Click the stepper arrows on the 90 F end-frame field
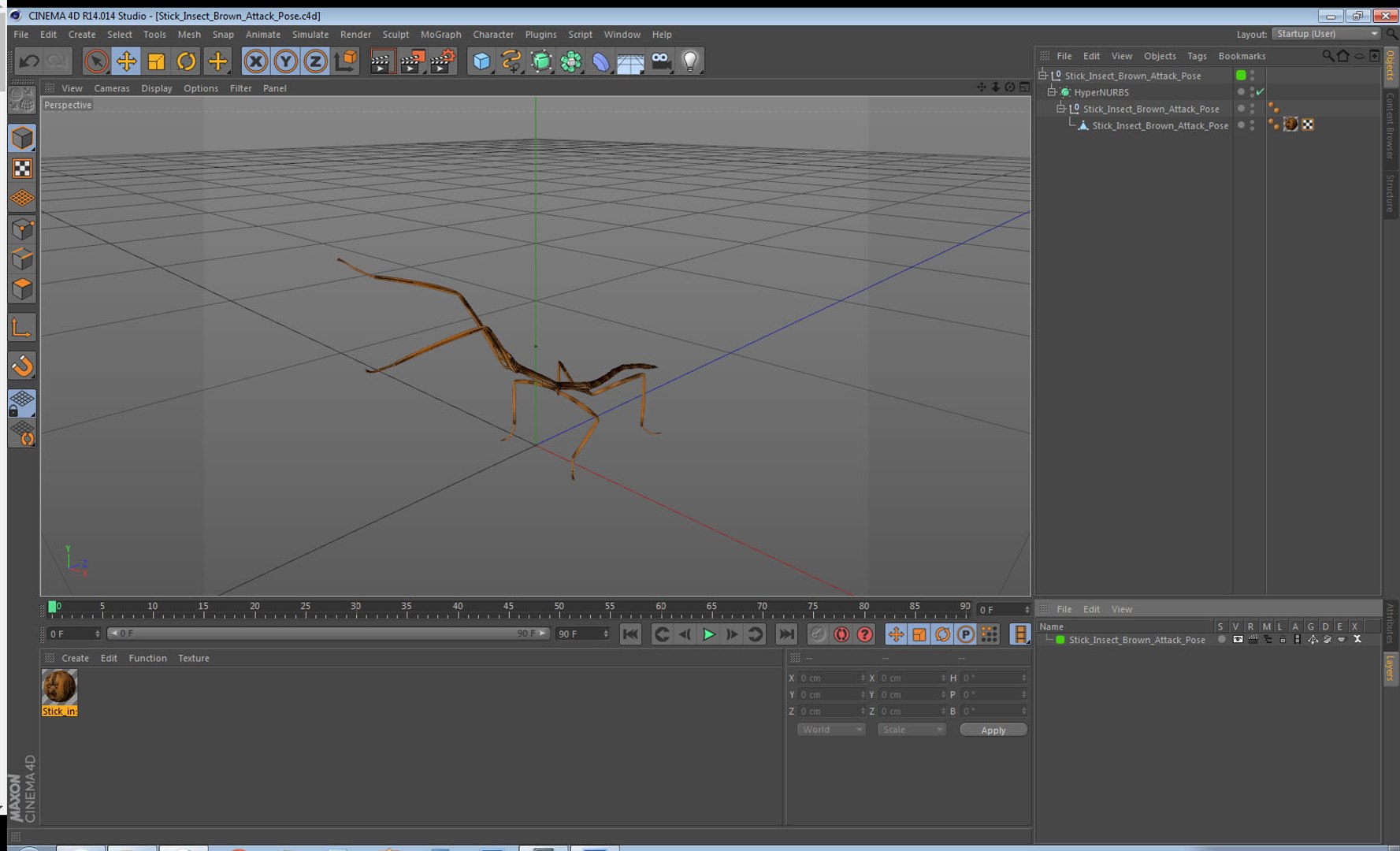Screen dimensions: 1400x851 point(606,634)
